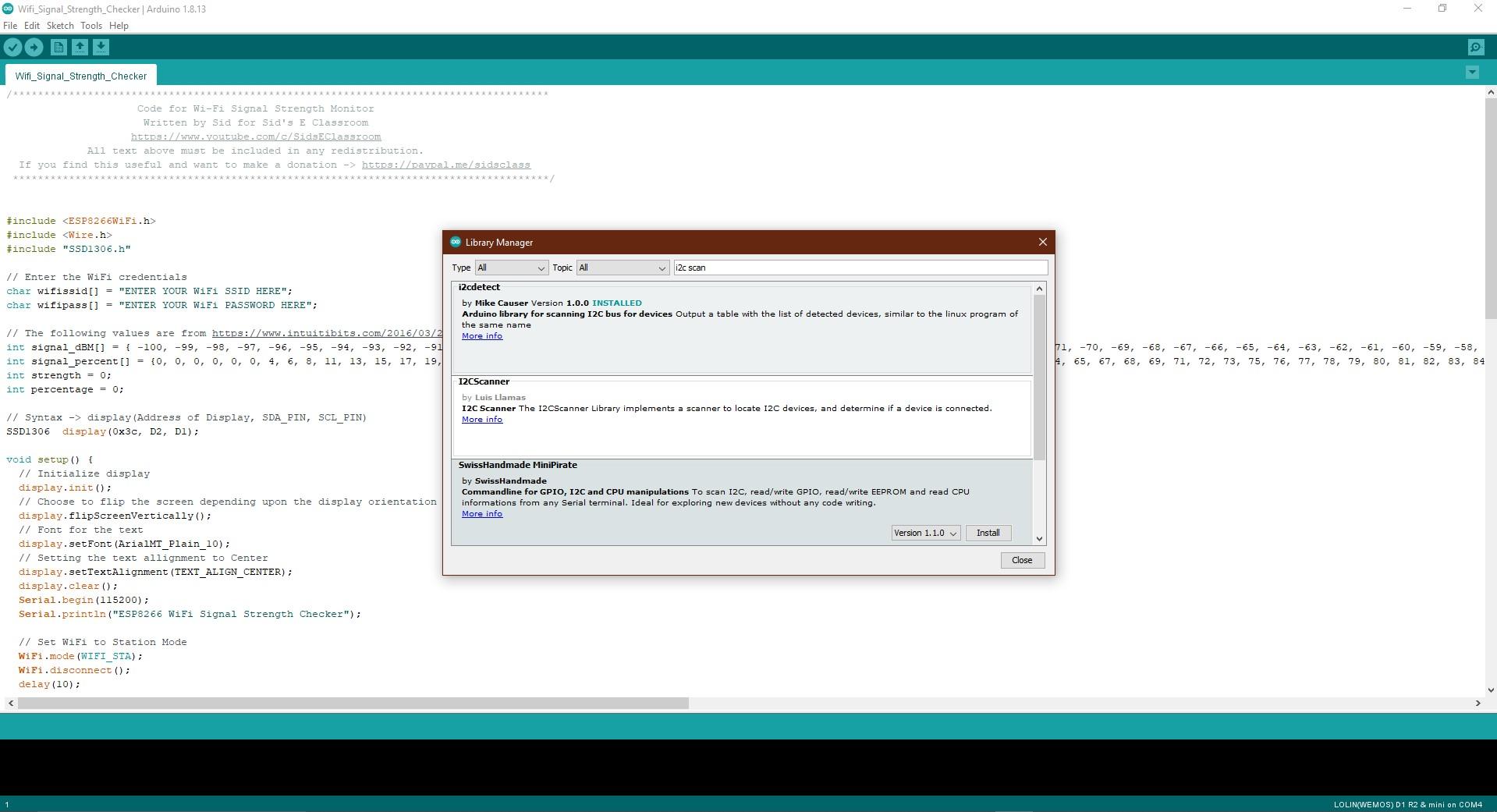Open the Topic filter dropdown
Viewport: 1497px width, 812px height.
tap(623, 268)
